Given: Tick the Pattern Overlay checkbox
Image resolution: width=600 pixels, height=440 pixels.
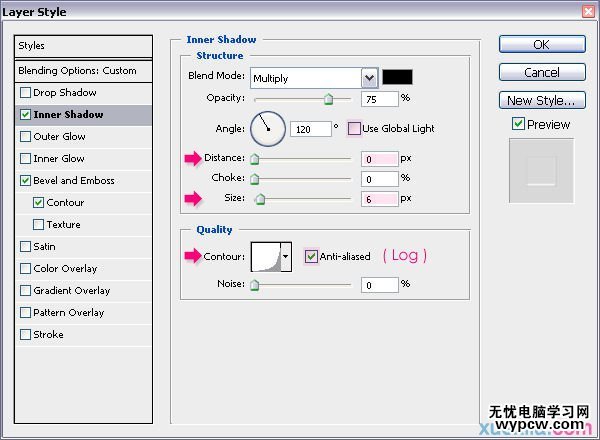Looking at the screenshot, I should tap(25, 313).
